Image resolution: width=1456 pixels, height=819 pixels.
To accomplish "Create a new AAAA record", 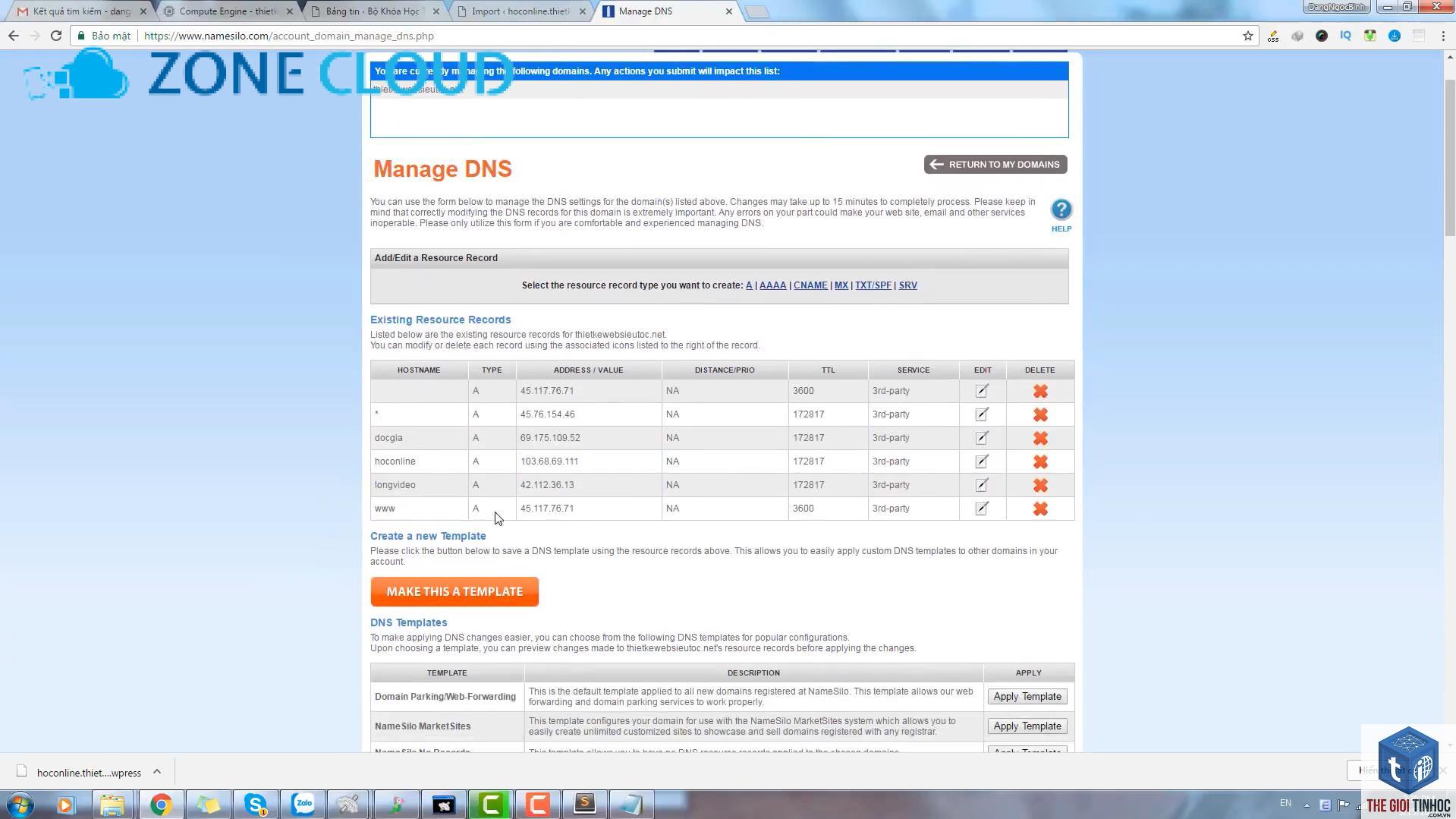I will point(772,285).
